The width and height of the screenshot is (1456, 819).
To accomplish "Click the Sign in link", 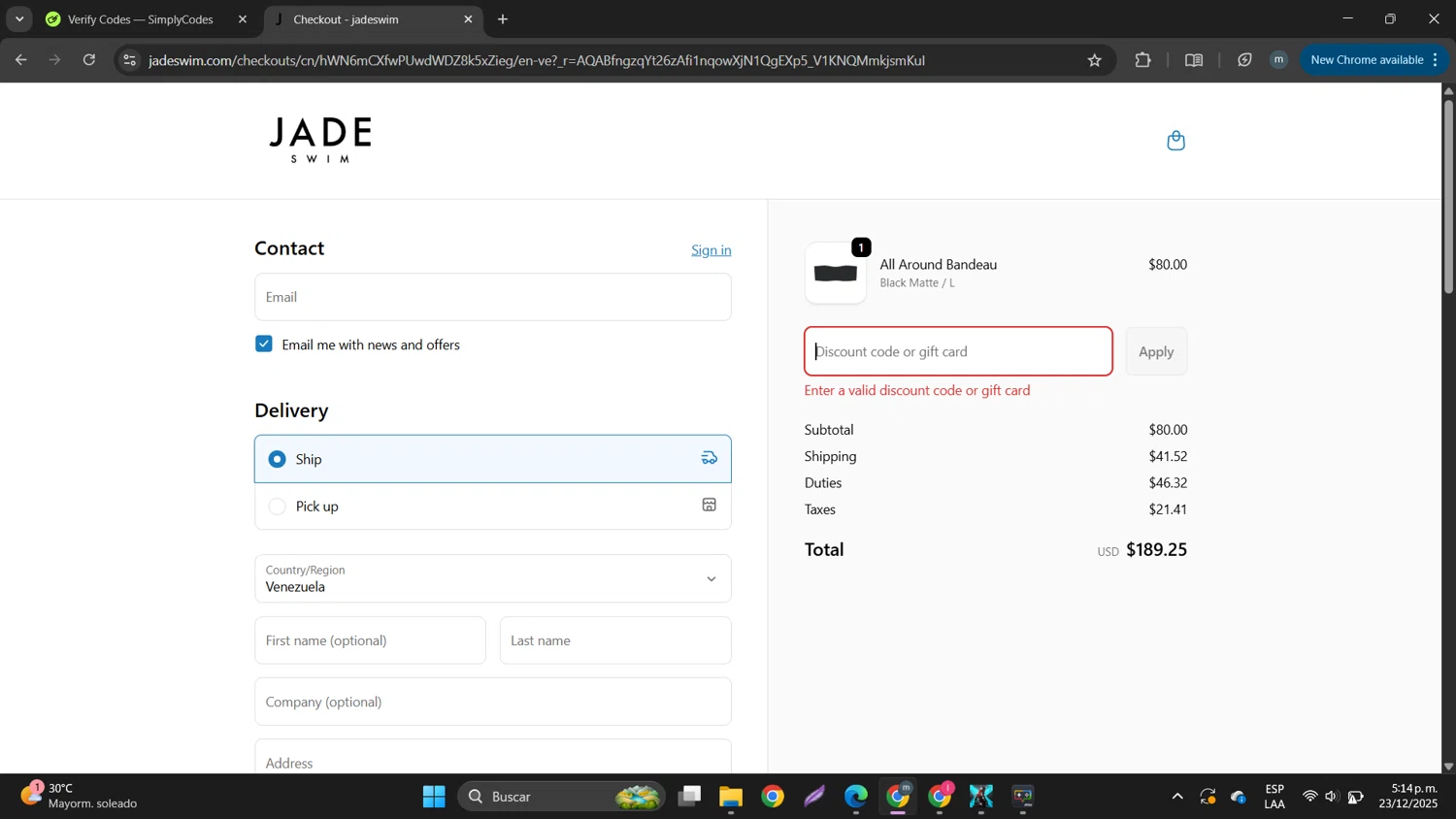I will pos(711,250).
